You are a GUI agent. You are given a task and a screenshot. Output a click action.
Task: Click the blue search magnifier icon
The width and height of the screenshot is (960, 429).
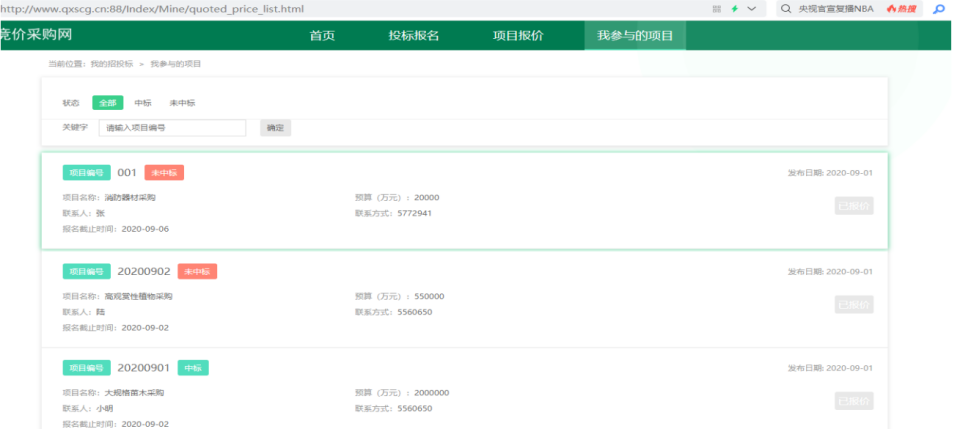pyautogui.click(x=939, y=9)
